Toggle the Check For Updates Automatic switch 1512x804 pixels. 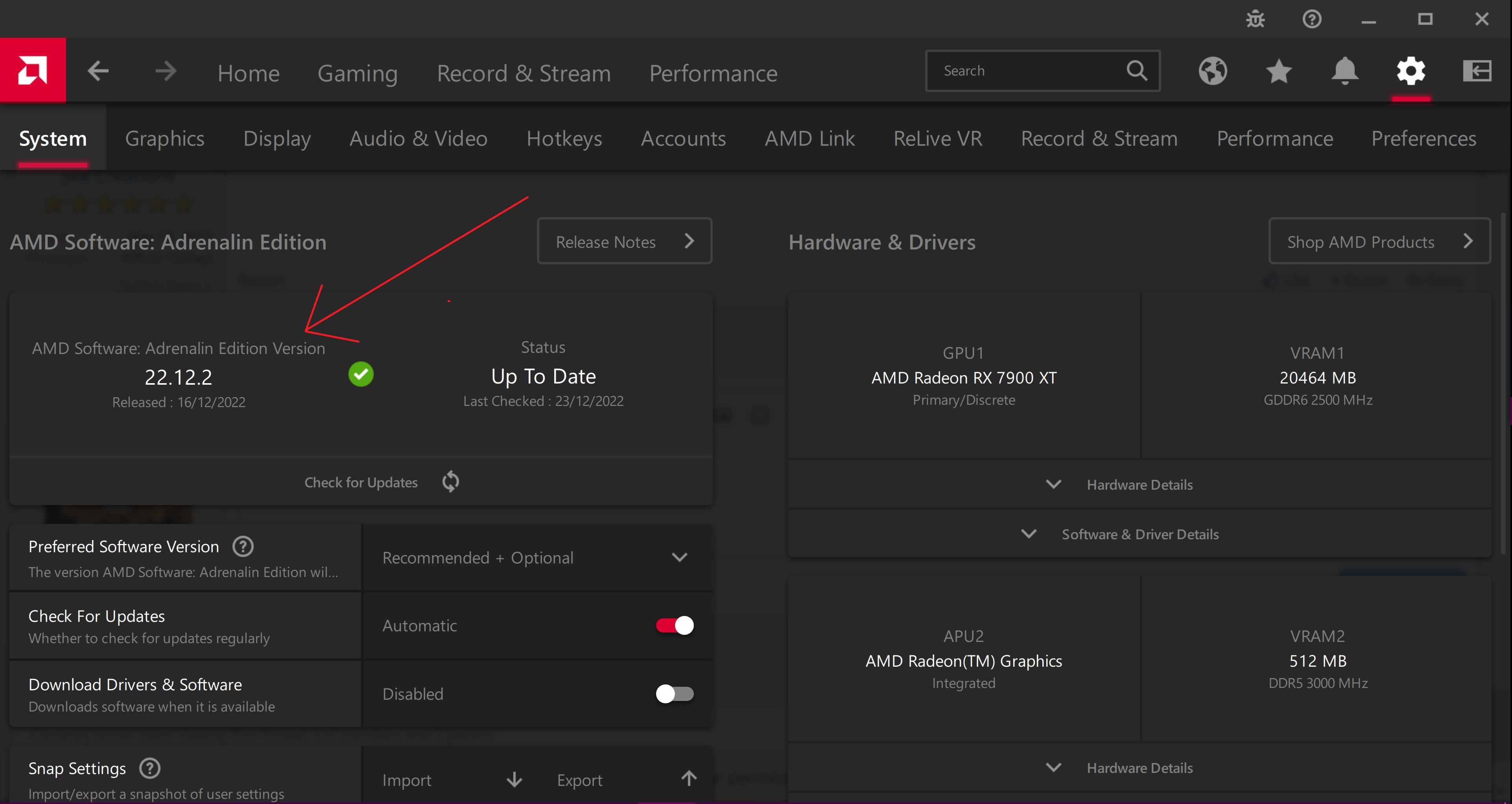tap(675, 625)
